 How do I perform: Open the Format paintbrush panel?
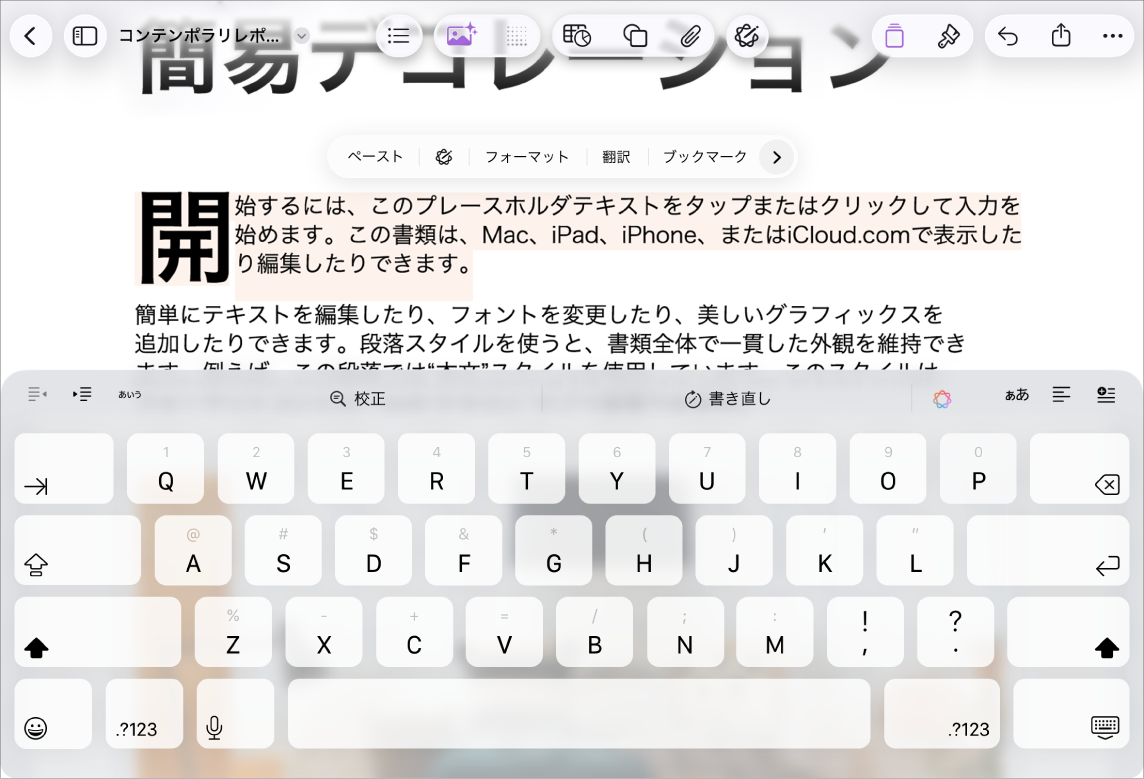(948, 35)
